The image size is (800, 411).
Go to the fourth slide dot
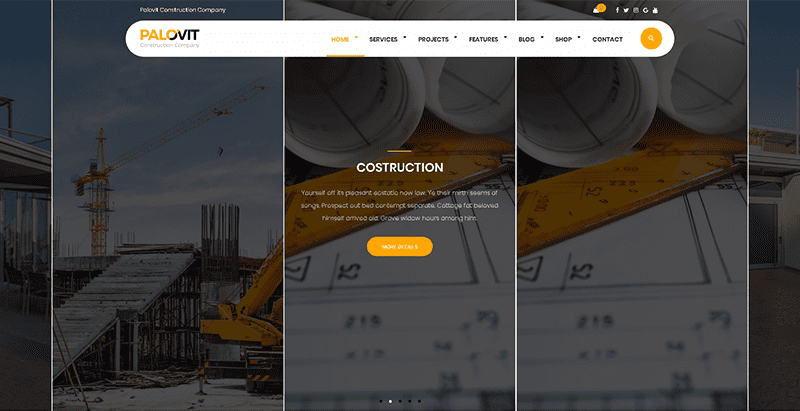pos(410,401)
